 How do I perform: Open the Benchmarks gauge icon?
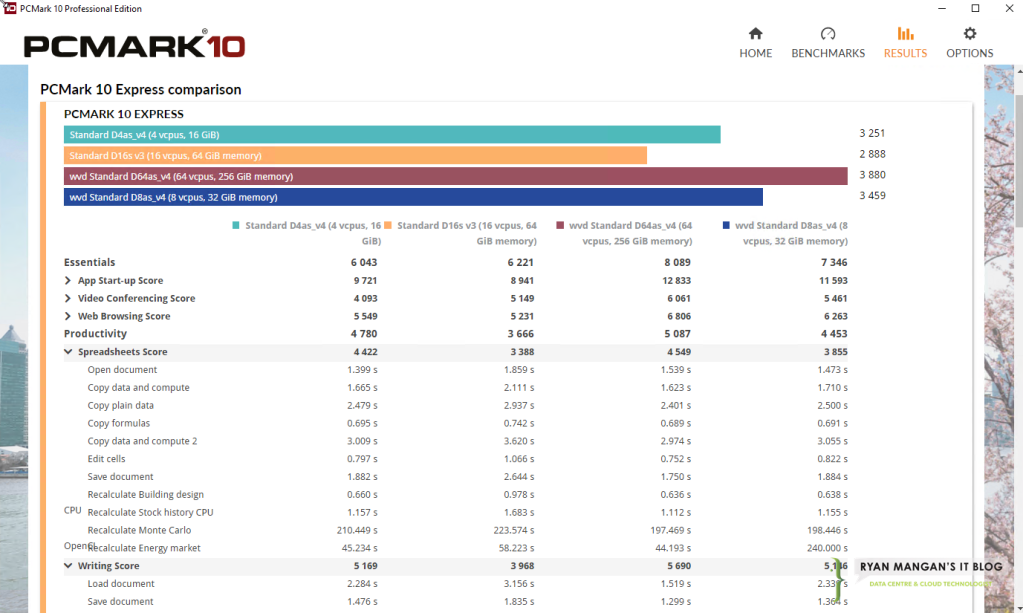coord(828,33)
